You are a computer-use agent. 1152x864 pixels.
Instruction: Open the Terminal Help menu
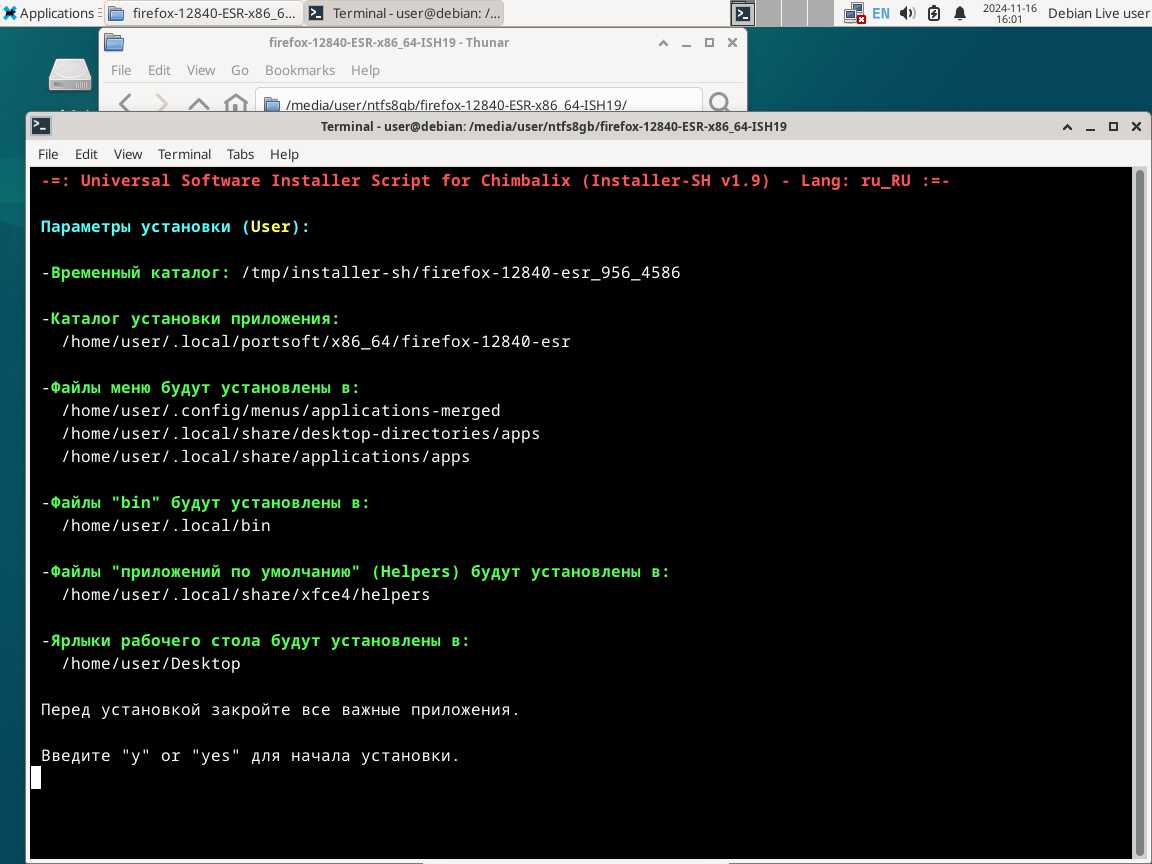pyautogui.click(x=284, y=154)
